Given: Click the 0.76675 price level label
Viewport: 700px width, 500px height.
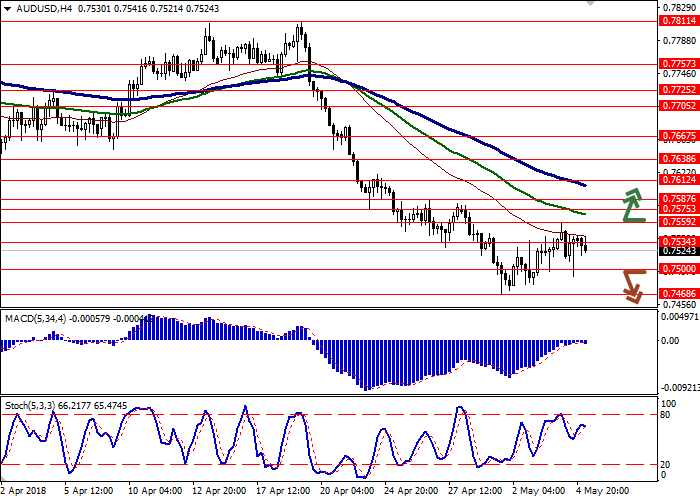Looking at the screenshot, I should [677, 135].
